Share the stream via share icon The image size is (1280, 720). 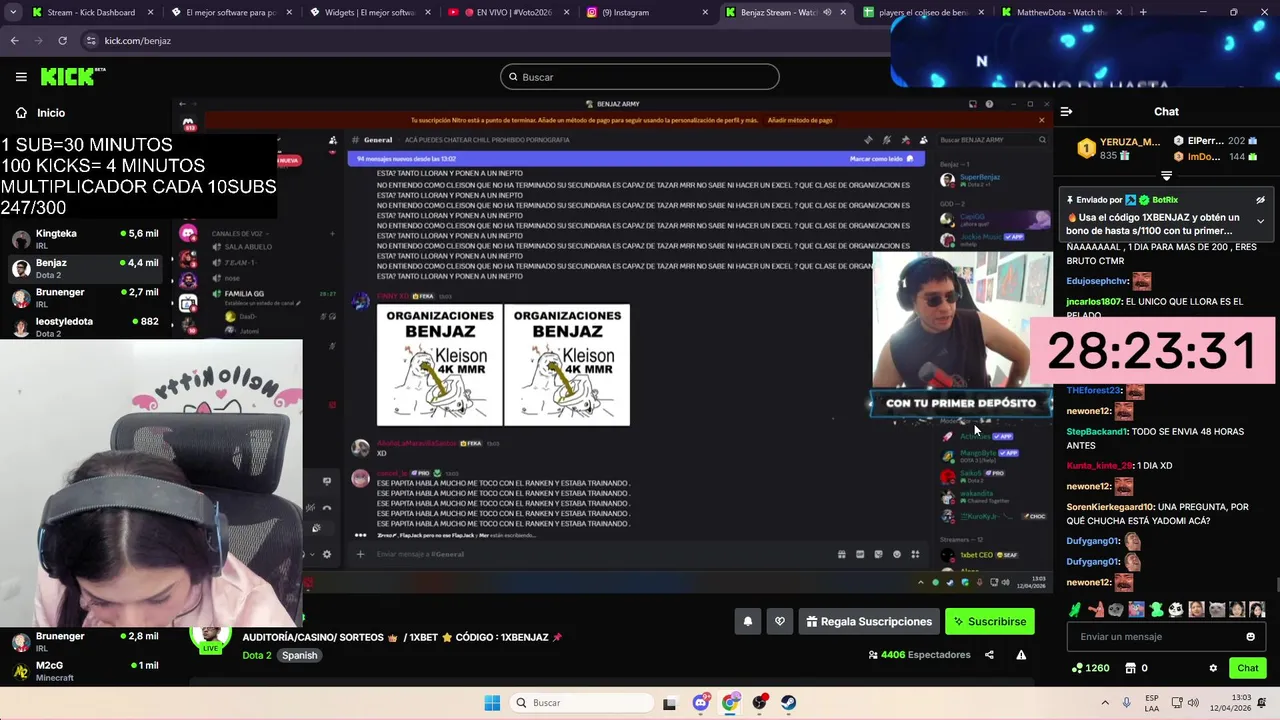(x=989, y=655)
